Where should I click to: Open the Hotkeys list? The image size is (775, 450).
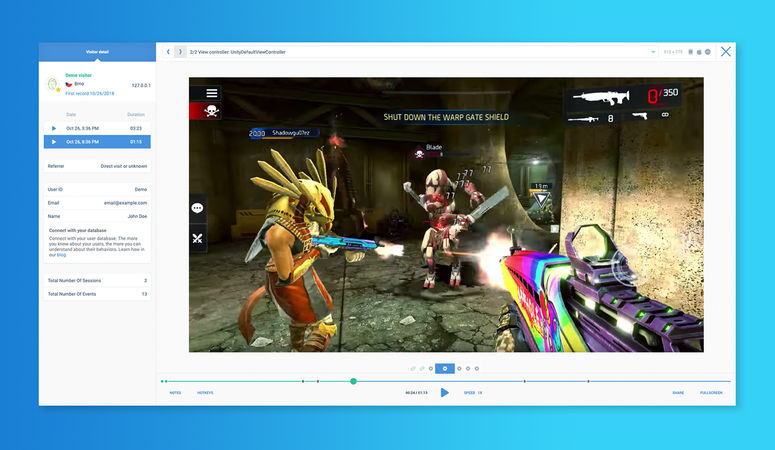pyautogui.click(x=205, y=393)
